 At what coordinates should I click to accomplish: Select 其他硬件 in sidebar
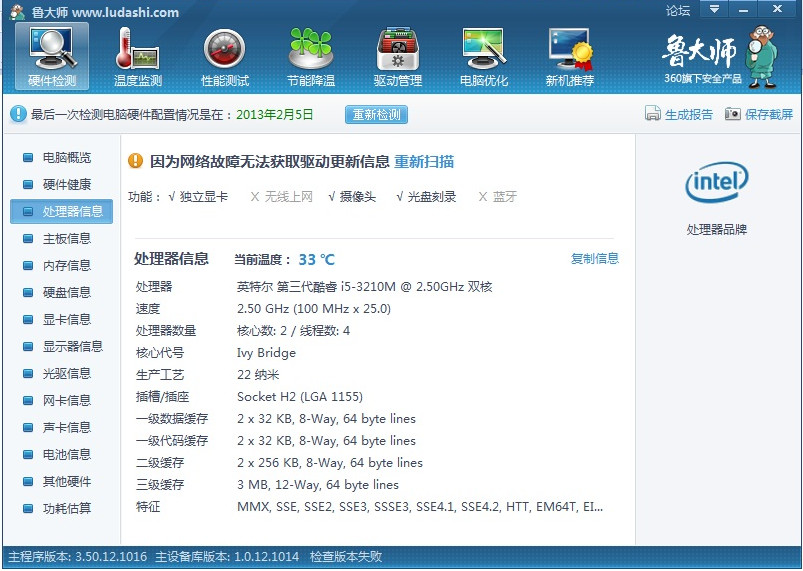[x=61, y=481]
